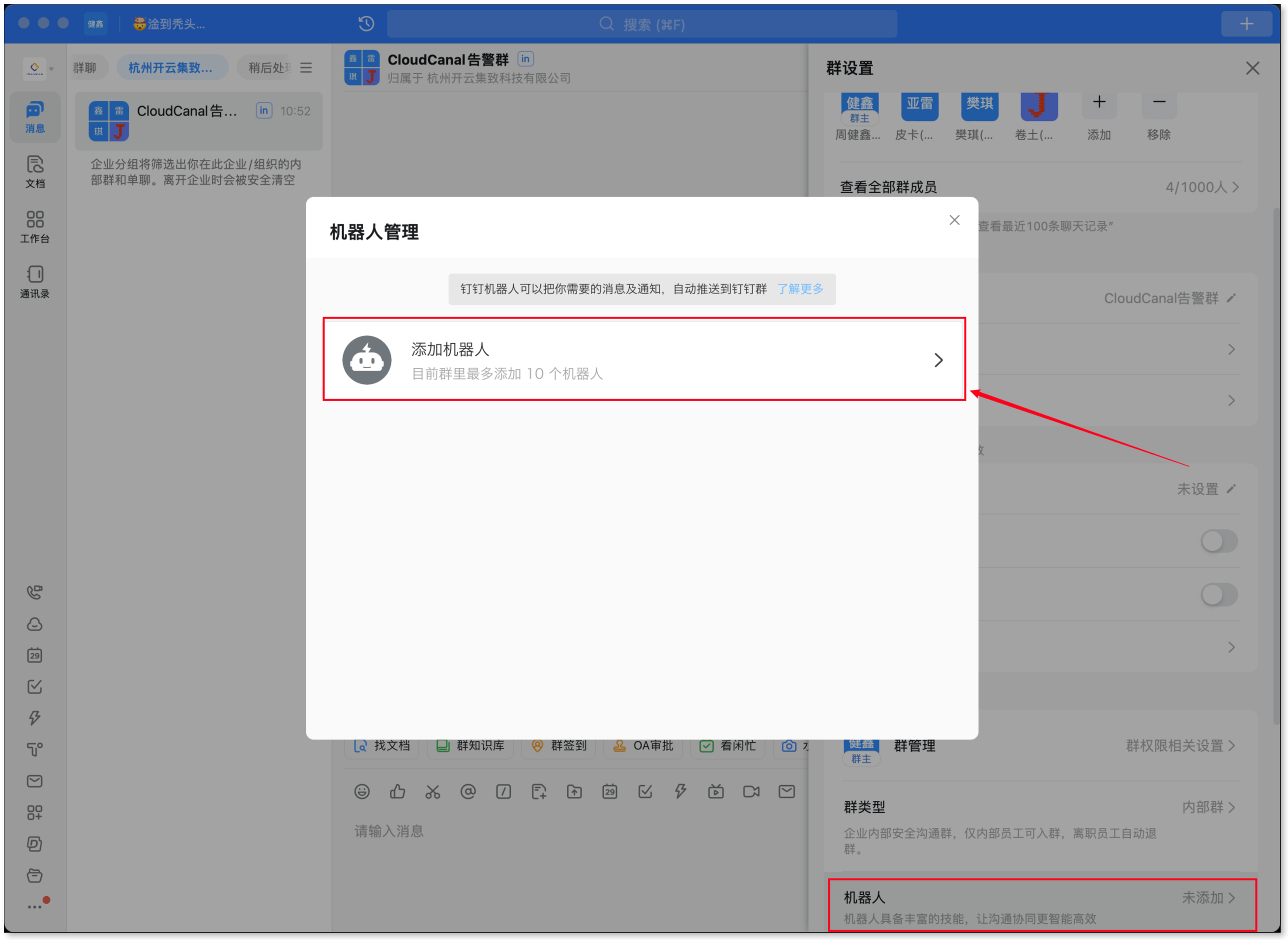
Task: Click the history clock icon
Action: (x=366, y=24)
